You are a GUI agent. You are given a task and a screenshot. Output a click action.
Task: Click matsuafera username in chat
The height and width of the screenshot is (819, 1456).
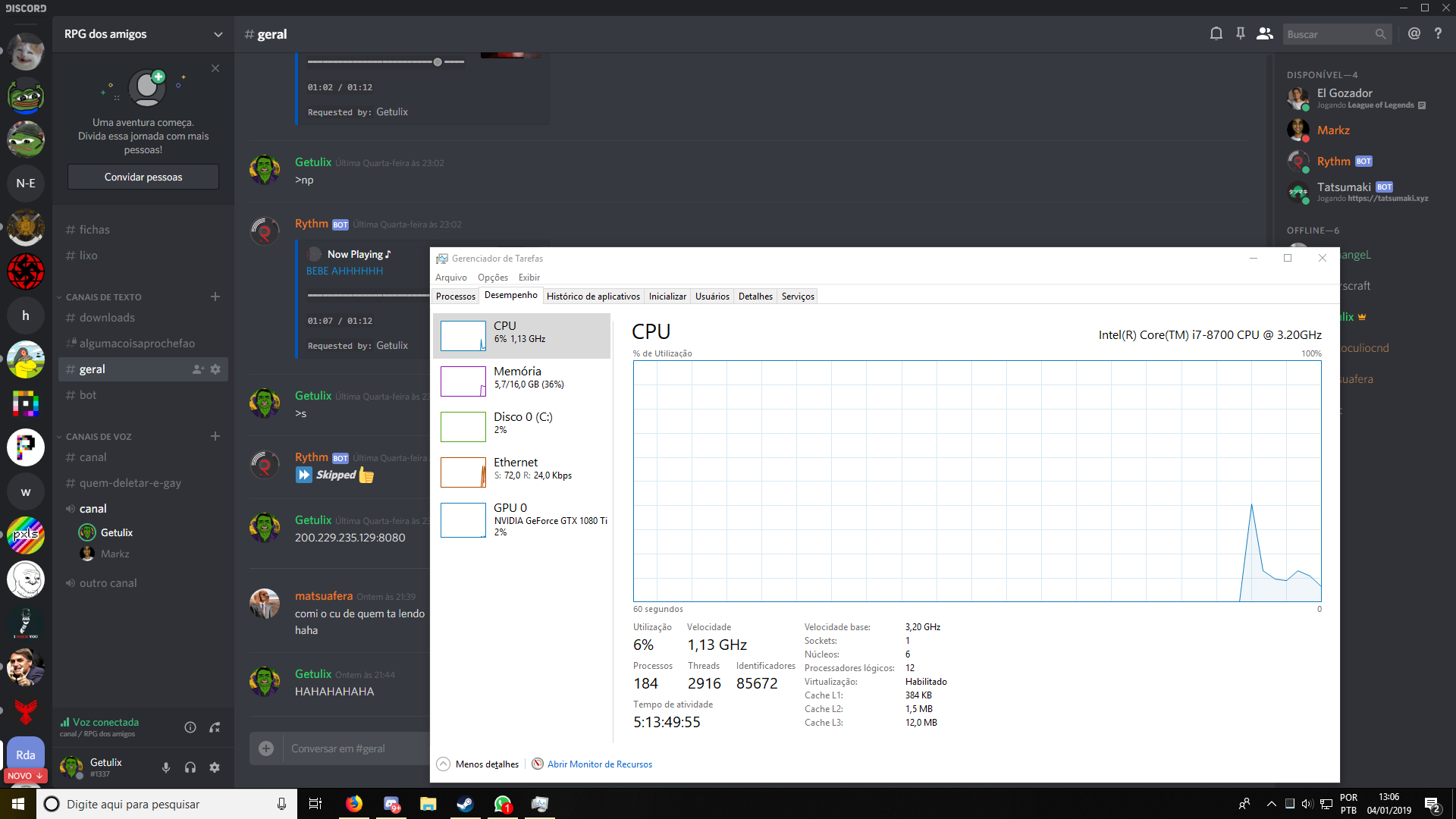(x=324, y=596)
